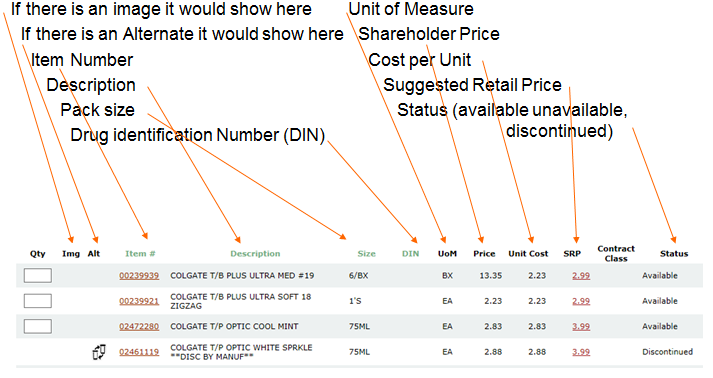This screenshot has width=713, height=378.
Task: Select description COLGATE T/P OPTIC WHITE SPRKLE
Action: [241, 352]
